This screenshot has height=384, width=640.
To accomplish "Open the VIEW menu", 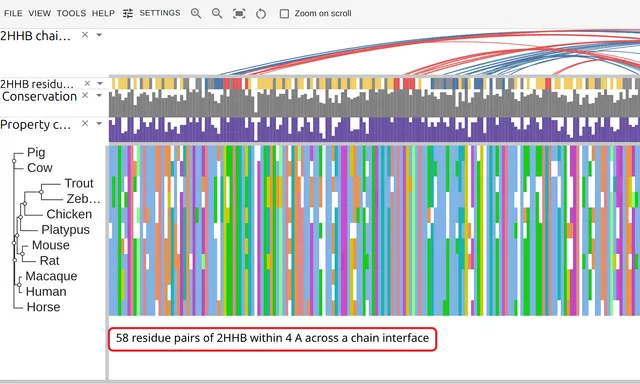I will point(40,13).
